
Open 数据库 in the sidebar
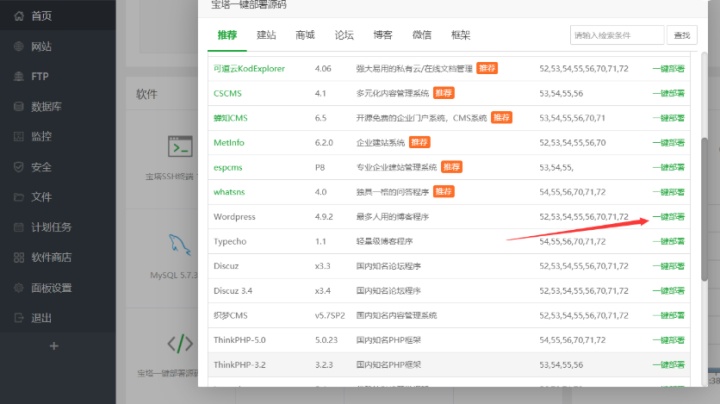pos(46,107)
